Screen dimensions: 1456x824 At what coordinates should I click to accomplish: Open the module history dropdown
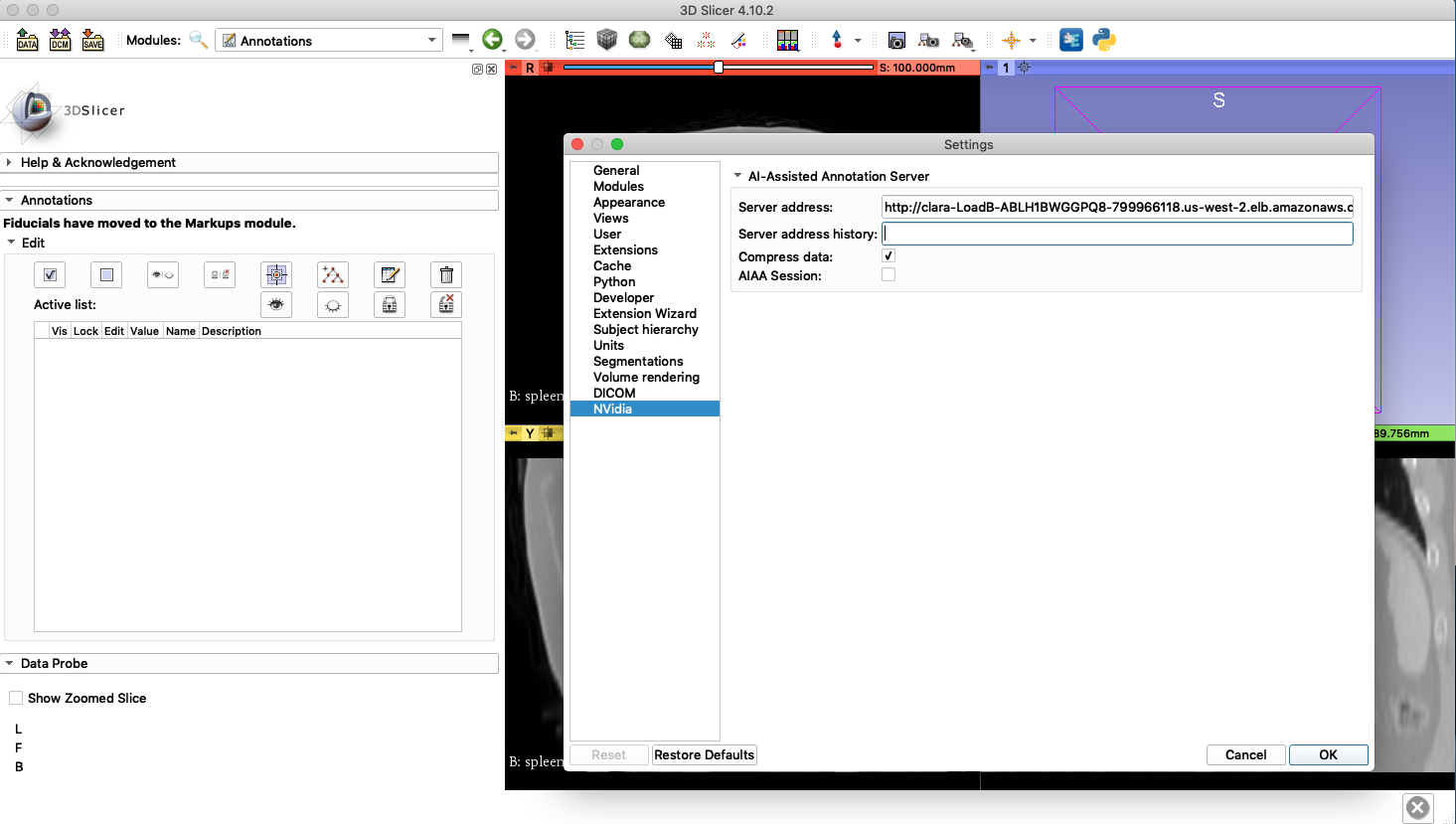click(x=461, y=40)
